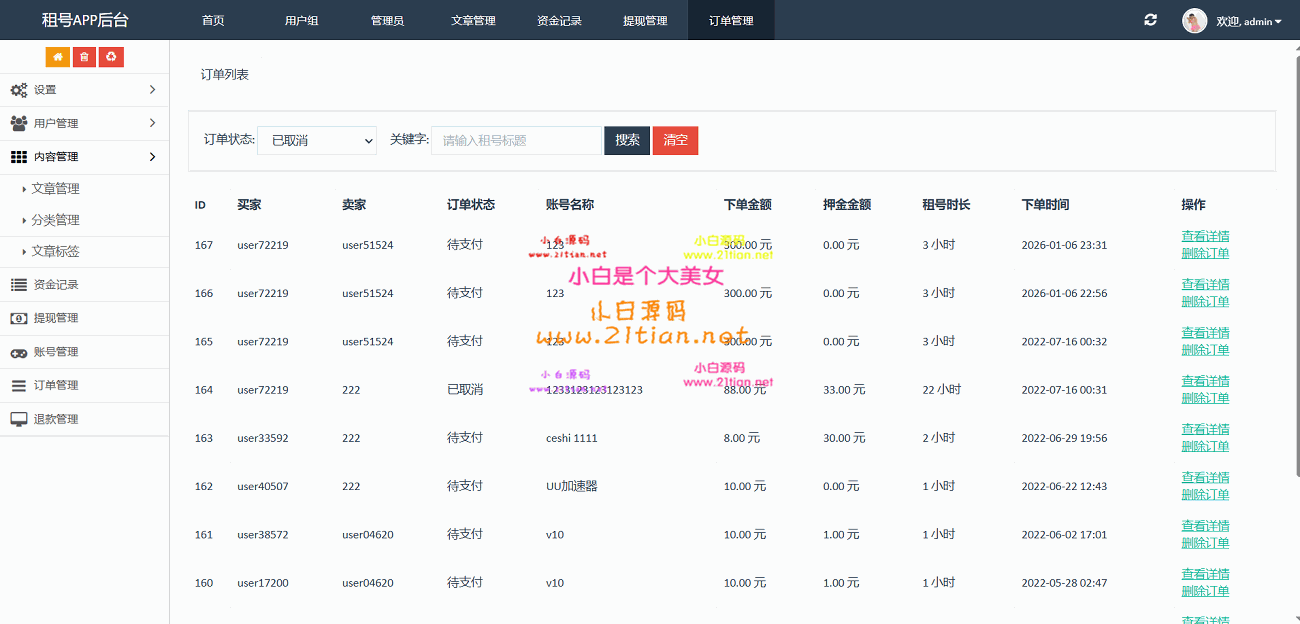Open 文章标签 in sidebar submenu

pos(55,252)
